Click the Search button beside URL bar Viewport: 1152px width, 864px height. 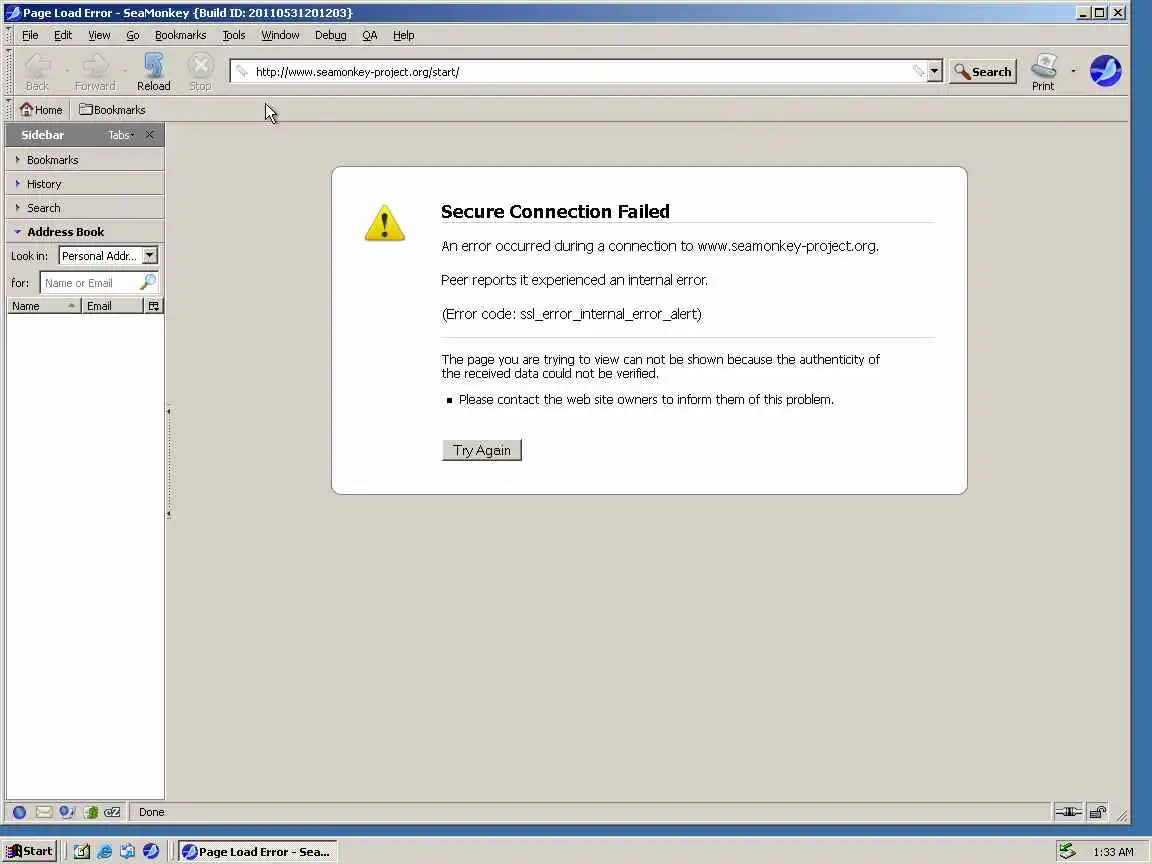pos(983,71)
